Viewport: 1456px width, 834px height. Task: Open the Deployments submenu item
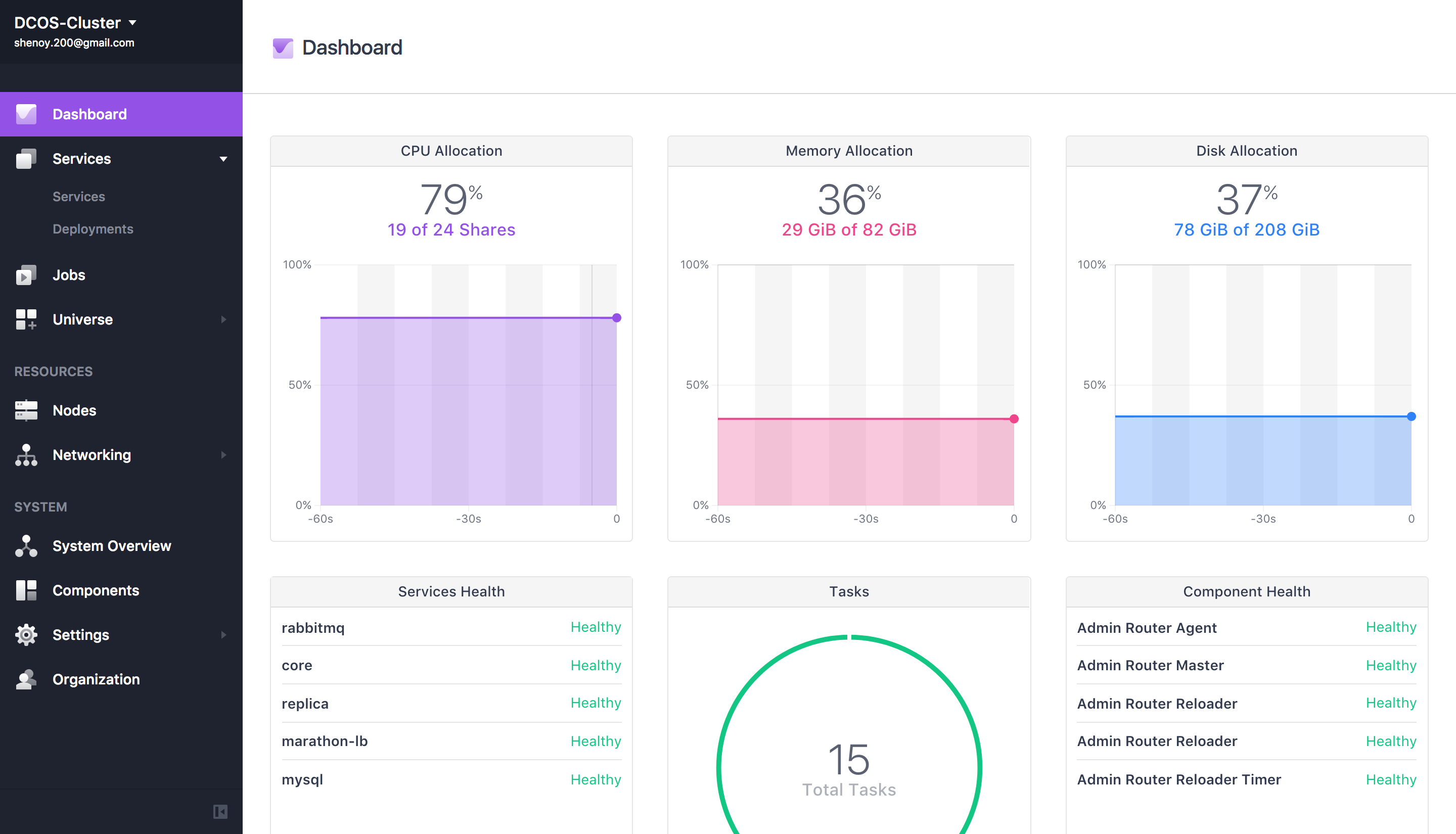click(x=93, y=229)
